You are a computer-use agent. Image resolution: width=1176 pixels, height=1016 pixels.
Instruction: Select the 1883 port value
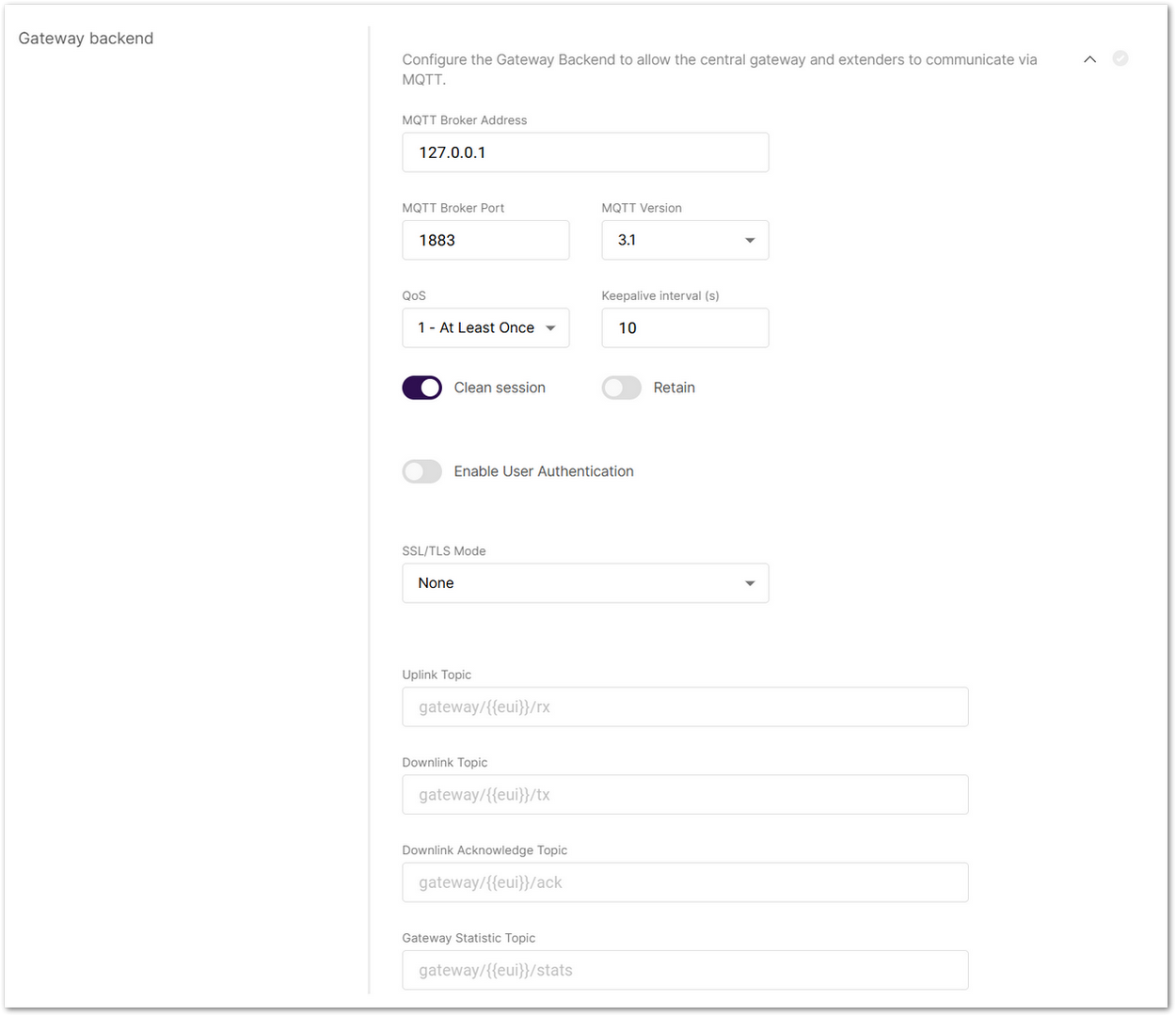click(437, 240)
